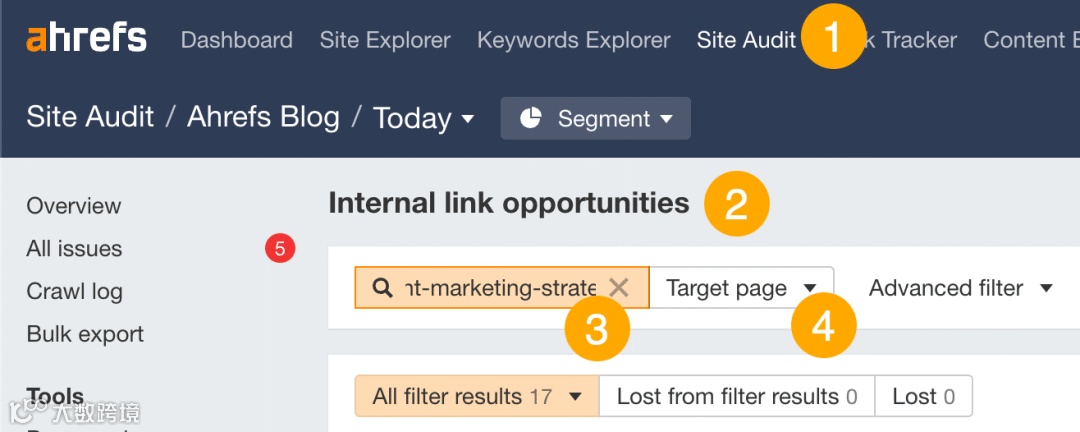Open Keywords Explorer from top menu
The height and width of the screenshot is (432, 1080).
coord(574,40)
